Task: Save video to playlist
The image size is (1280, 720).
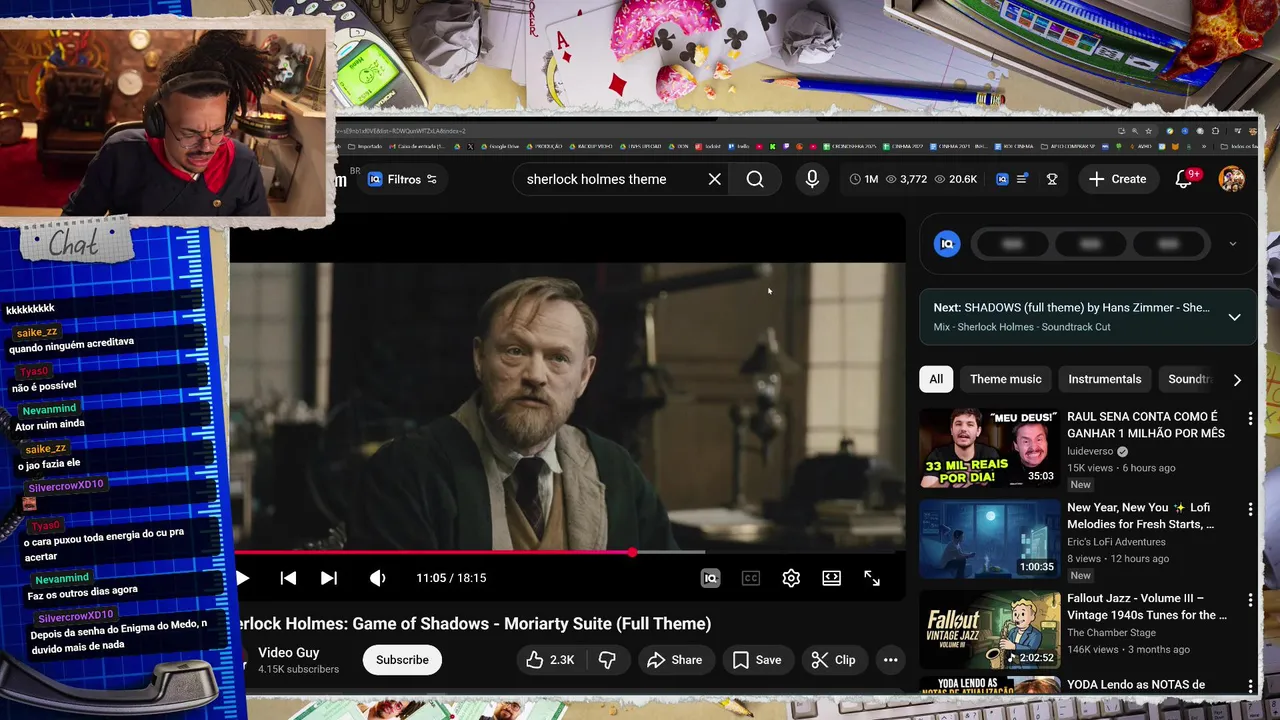Action: [x=757, y=660]
